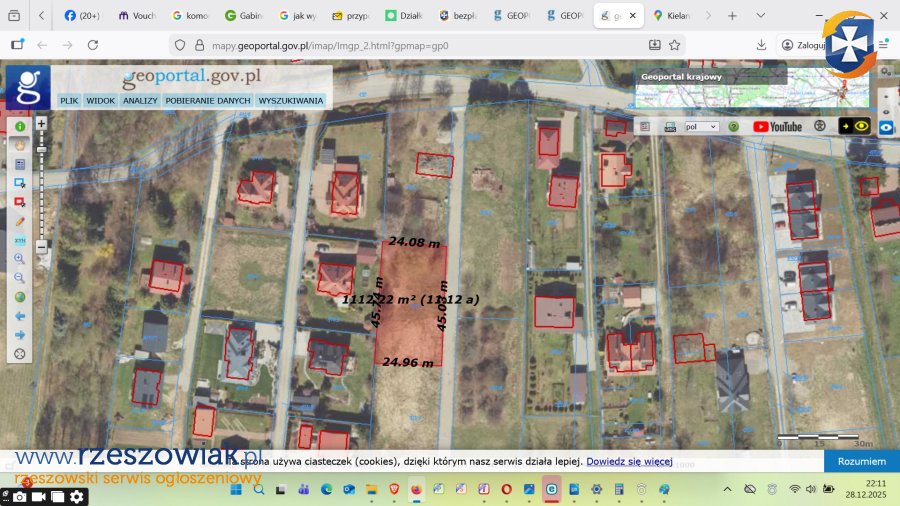Viewport: 900px width, 506px height.
Task: Show full extent with globe icon
Action: point(19,297)
